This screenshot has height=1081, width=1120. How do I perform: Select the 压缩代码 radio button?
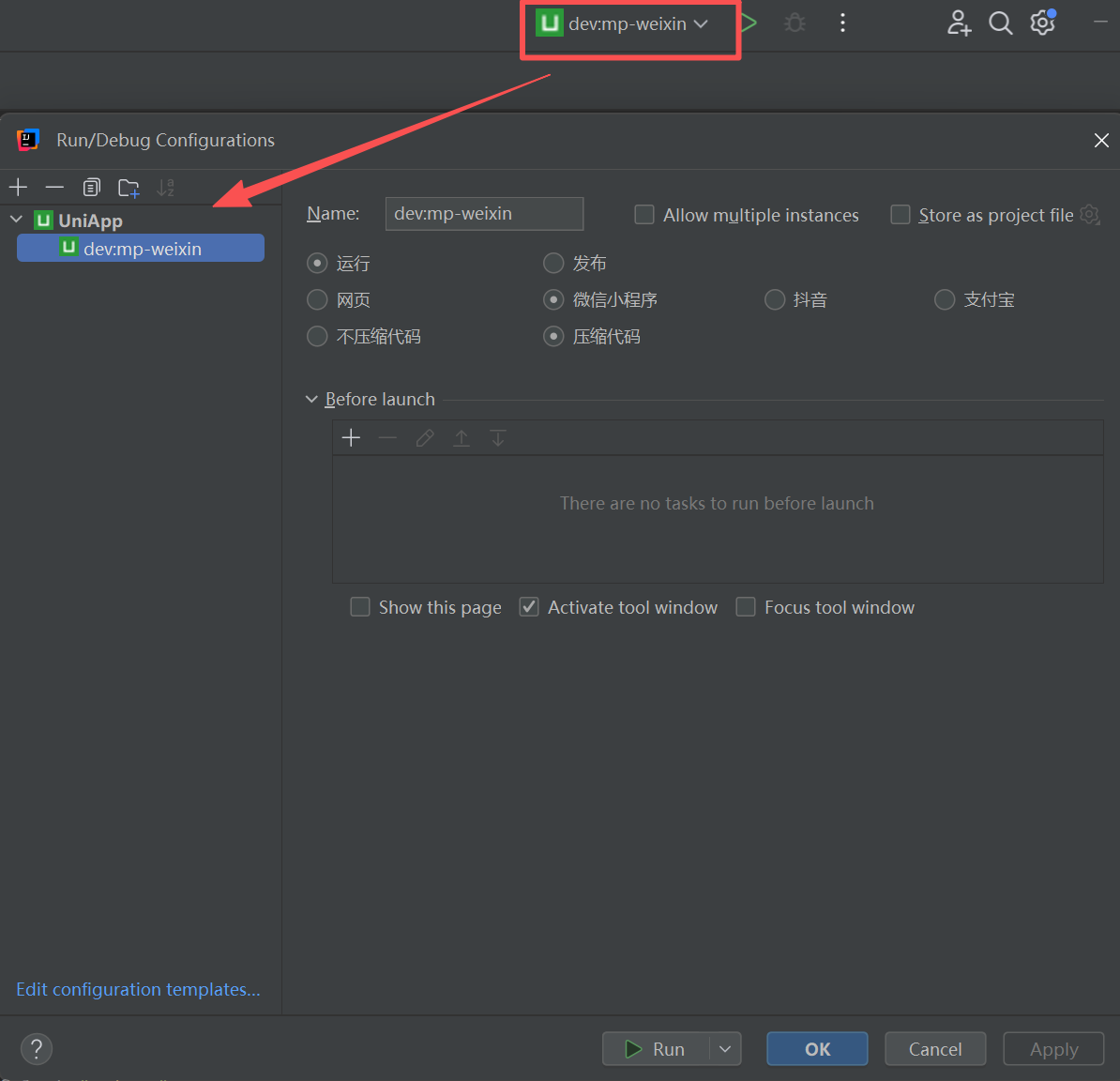point(553,336)
